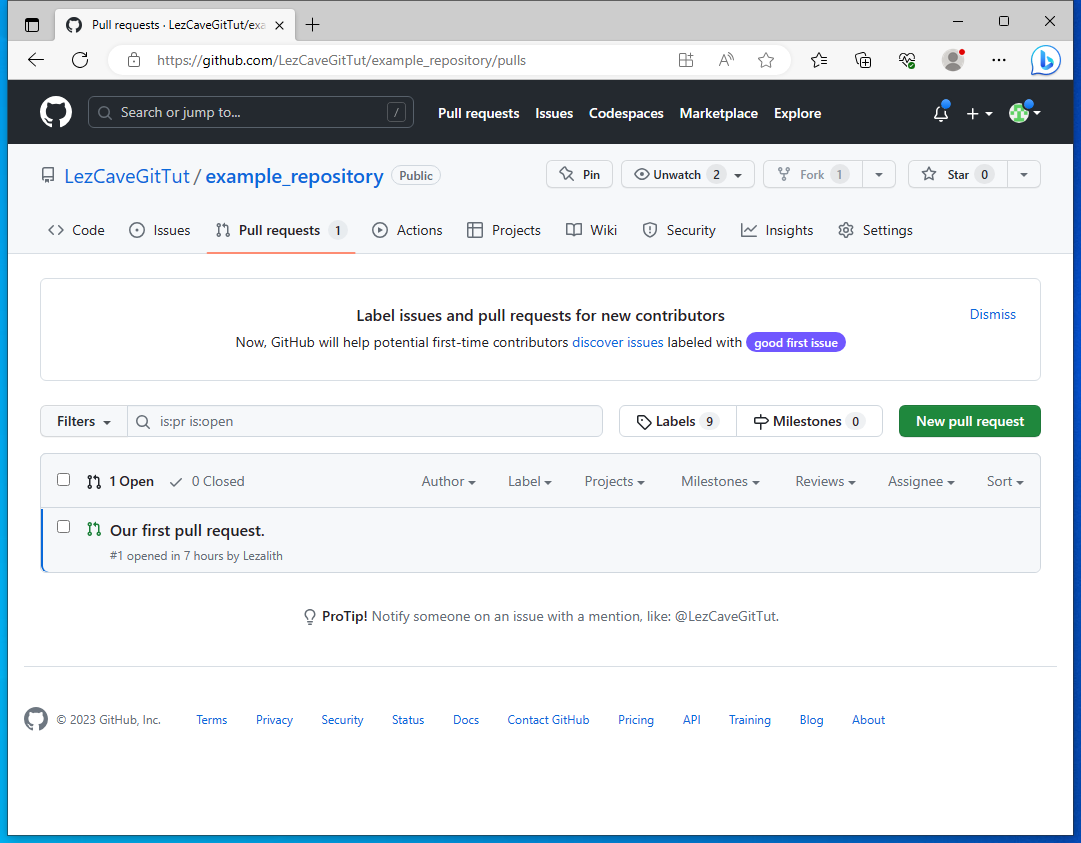
Task: Open a new browser tab with plus icon
Action: pyautogui.click(x=312, y=25)
